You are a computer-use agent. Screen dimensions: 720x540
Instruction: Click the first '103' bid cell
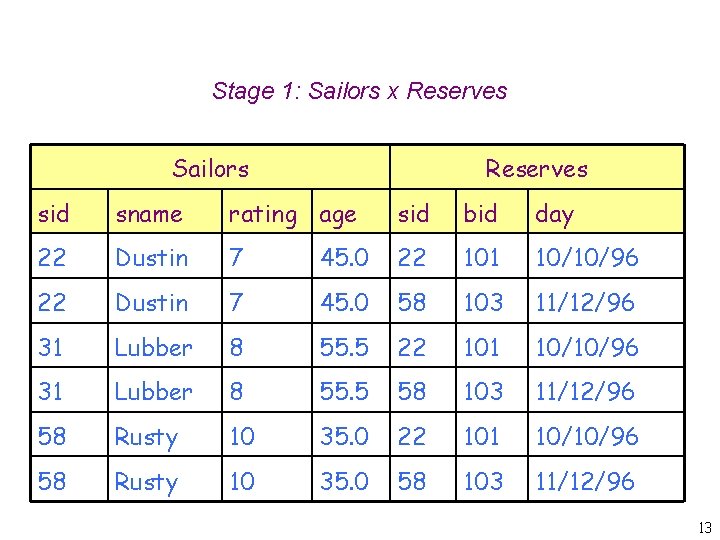(483, 302)
